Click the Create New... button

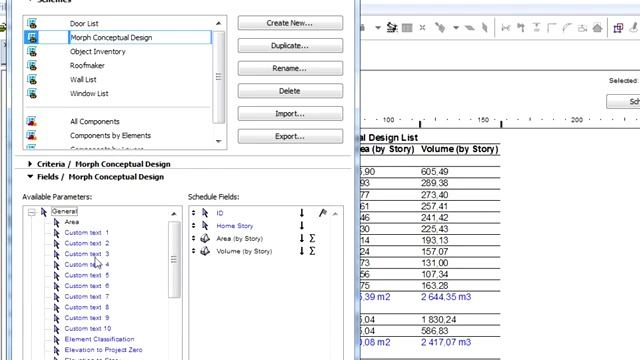pyautogui.click(x=290, y=23)
